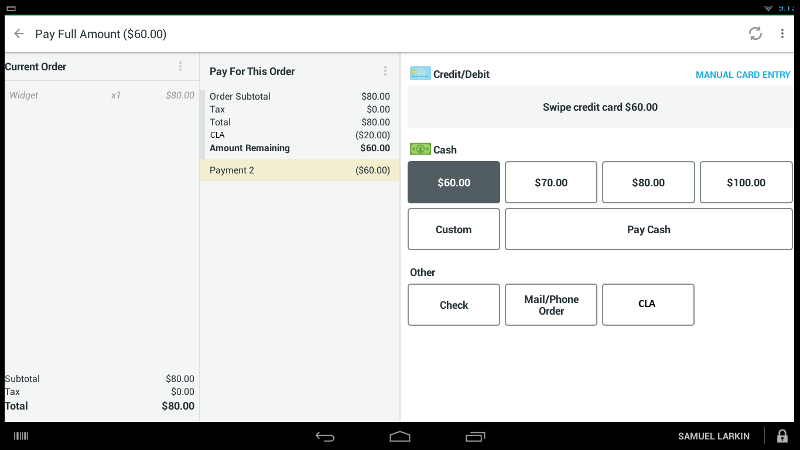Open Pay For This Order options menu

point(385,71)
